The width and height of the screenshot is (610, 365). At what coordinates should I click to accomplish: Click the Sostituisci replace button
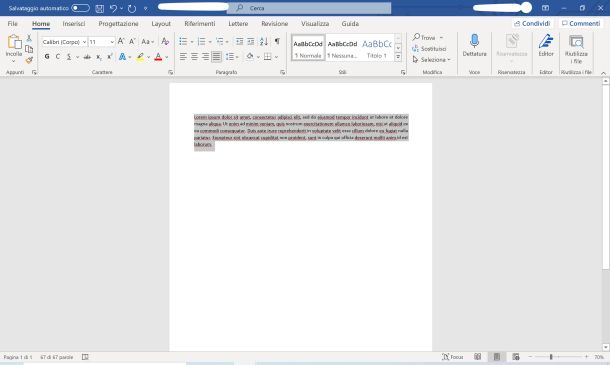coord(429,49)
